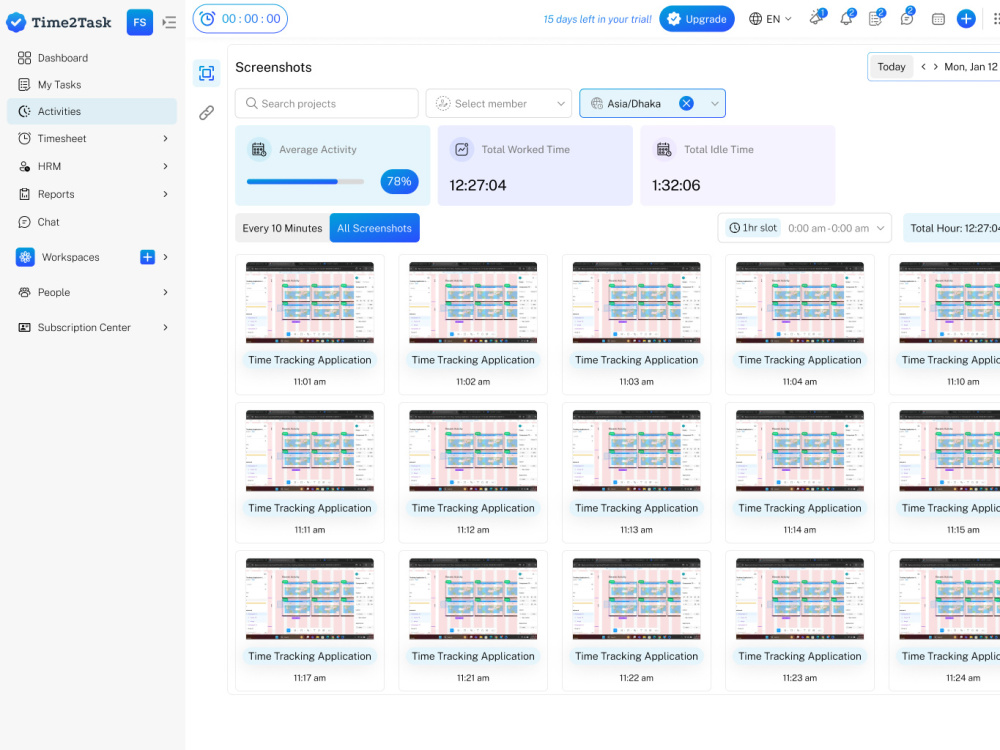Open the notifications bell
The width and height of the screenshot is (1000, 750).
point(846,18)
